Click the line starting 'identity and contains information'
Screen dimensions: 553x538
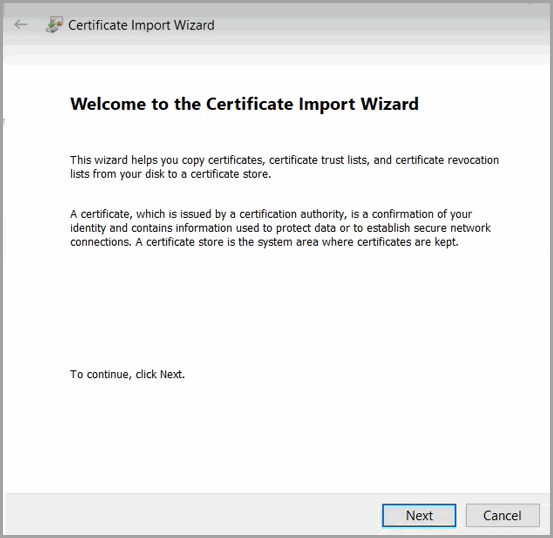click(280, 228)
